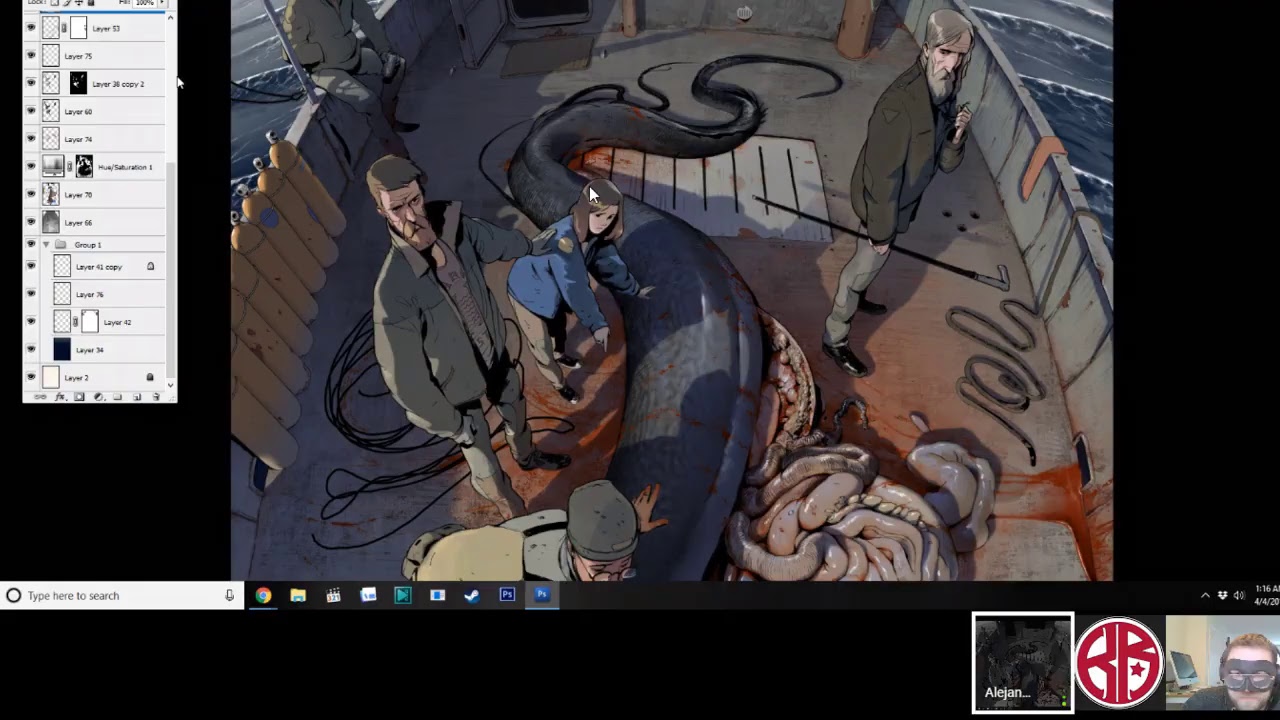Screen dimensions: 1280x720
Task: Select the Alejan... participant video thumbnail
Action: [x=1022, y=662]
